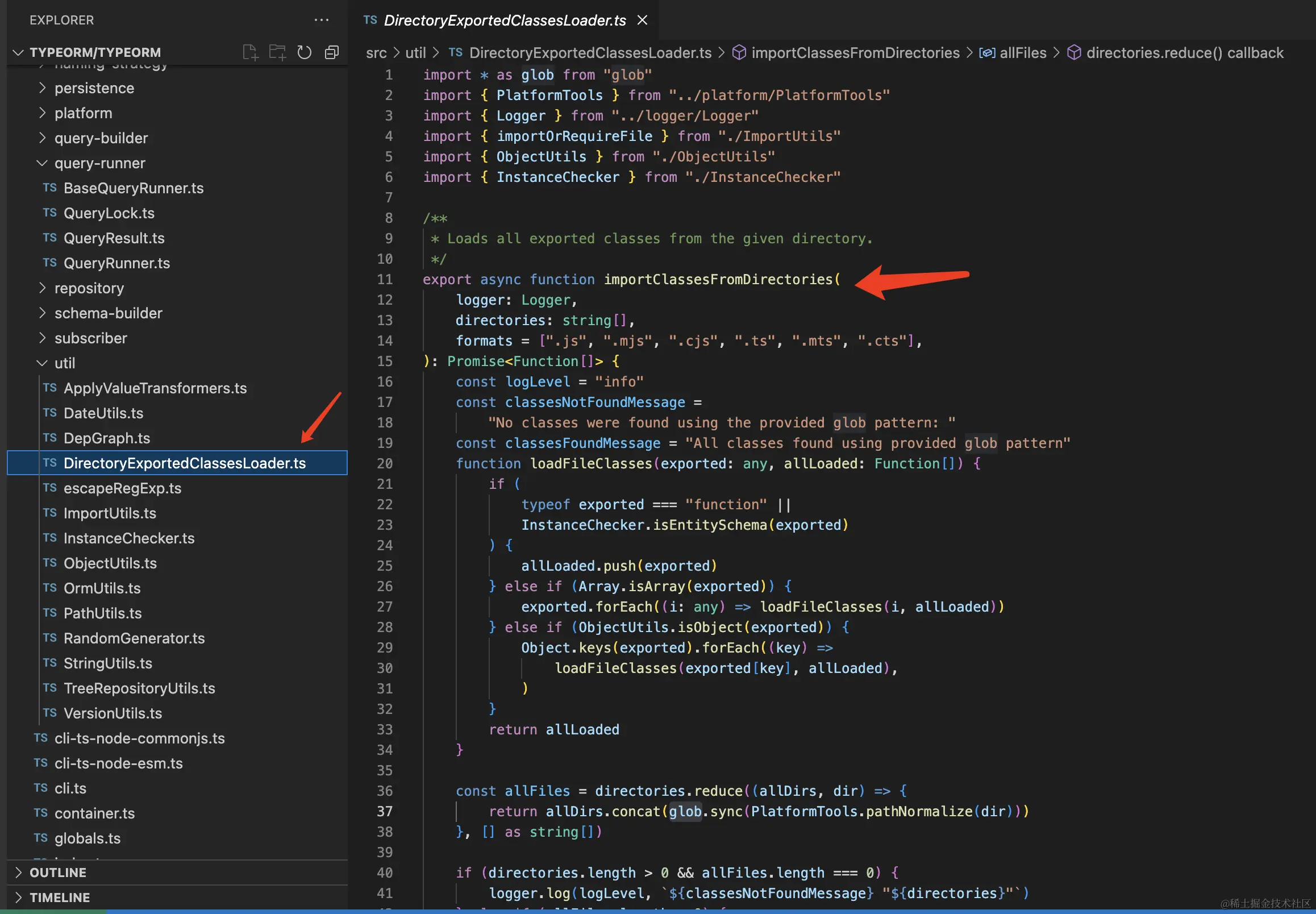This screenshot has width=1316, height=914.
Task: Refresh the explorer file tree
Action: (x=305, y=52)
